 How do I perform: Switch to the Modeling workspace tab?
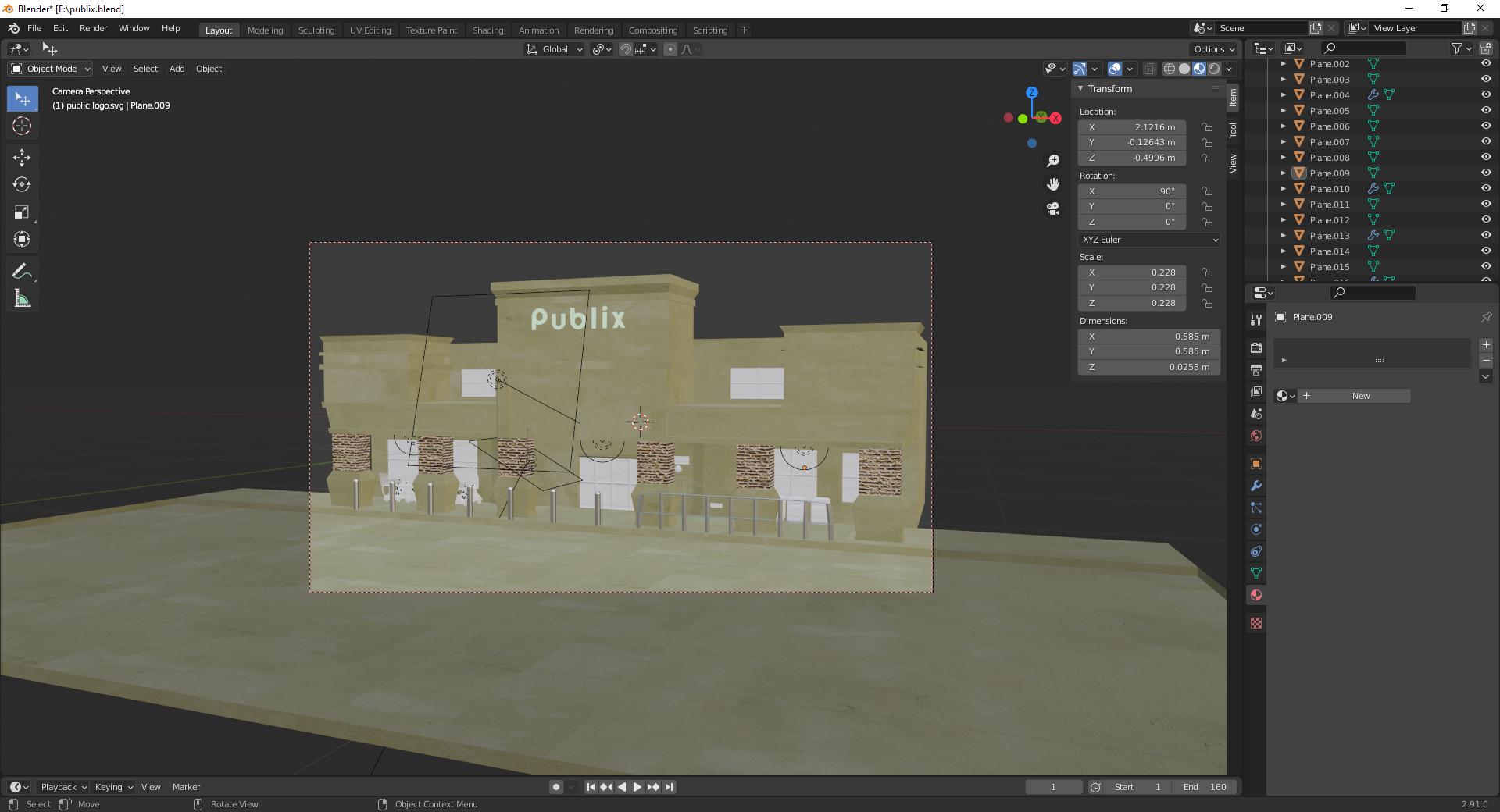[265, 30]
